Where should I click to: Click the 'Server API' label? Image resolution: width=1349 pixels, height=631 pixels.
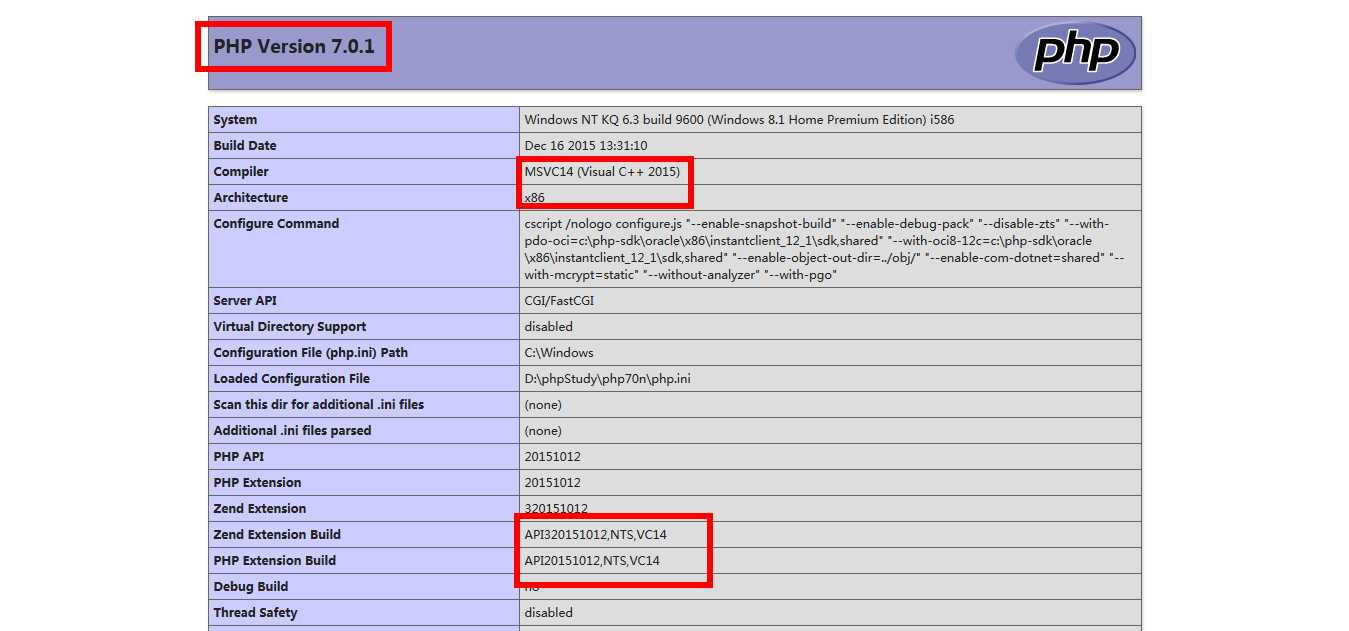point(245,301)
